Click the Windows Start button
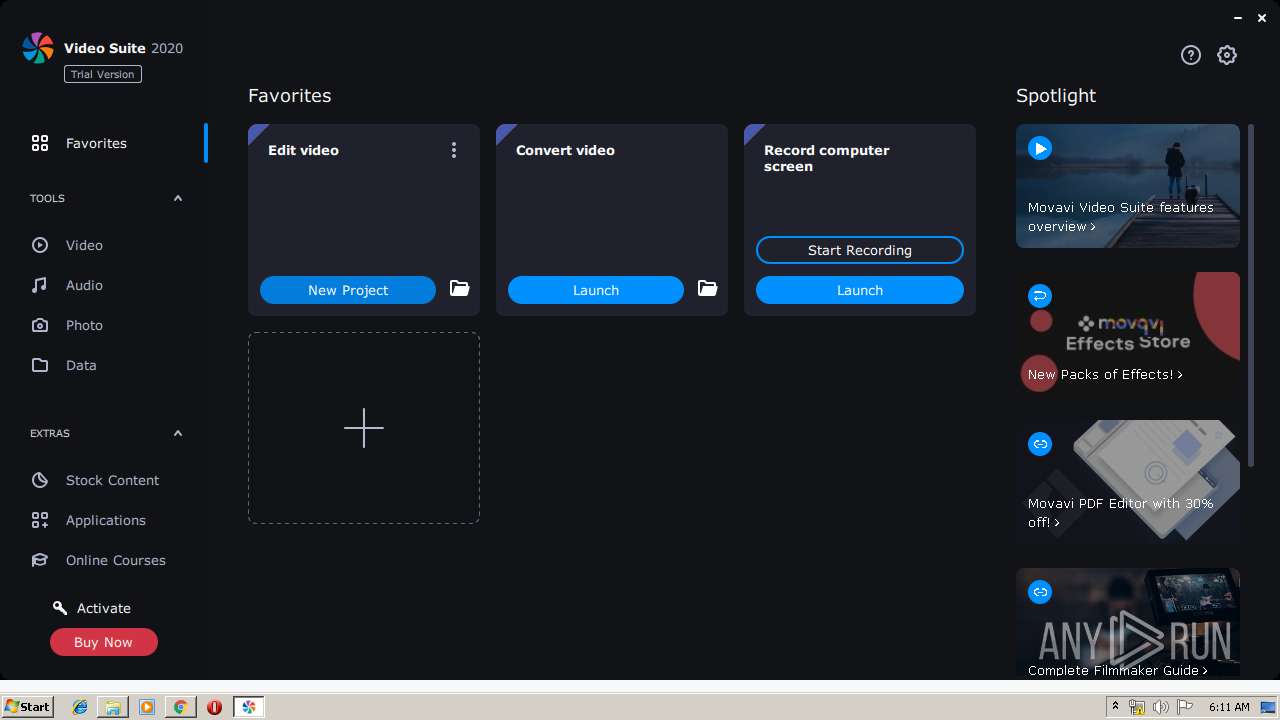The height and width of the screenshot is (720, 1280). tap(27, 706)
